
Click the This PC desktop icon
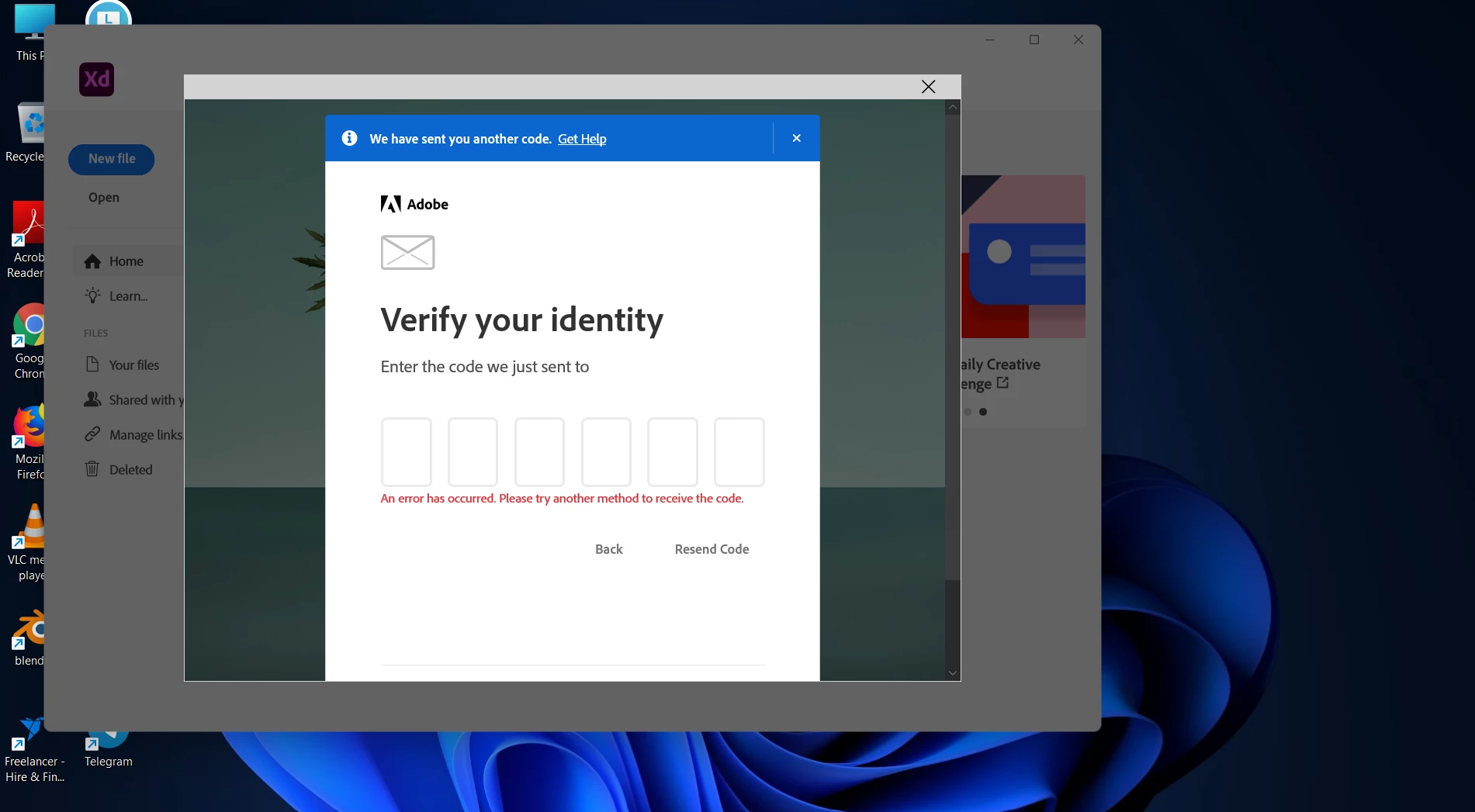[x=30, y=33]
